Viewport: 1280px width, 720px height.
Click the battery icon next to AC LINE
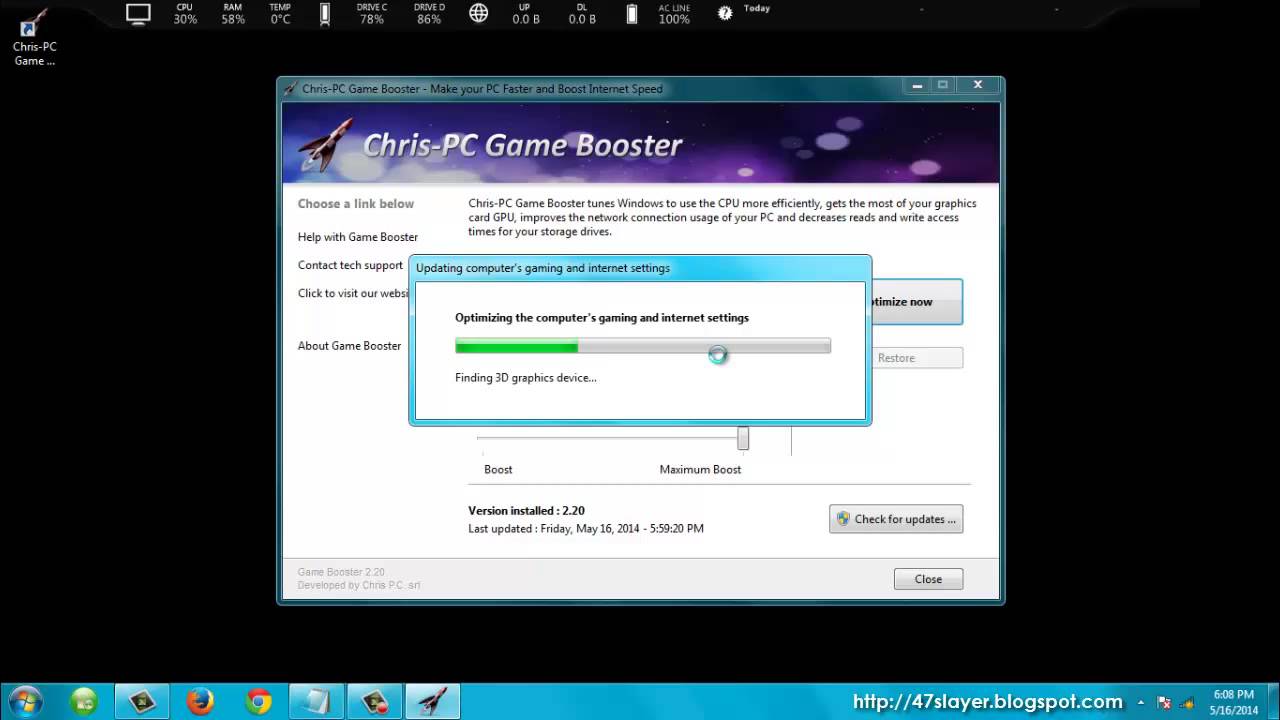point(632,14)
